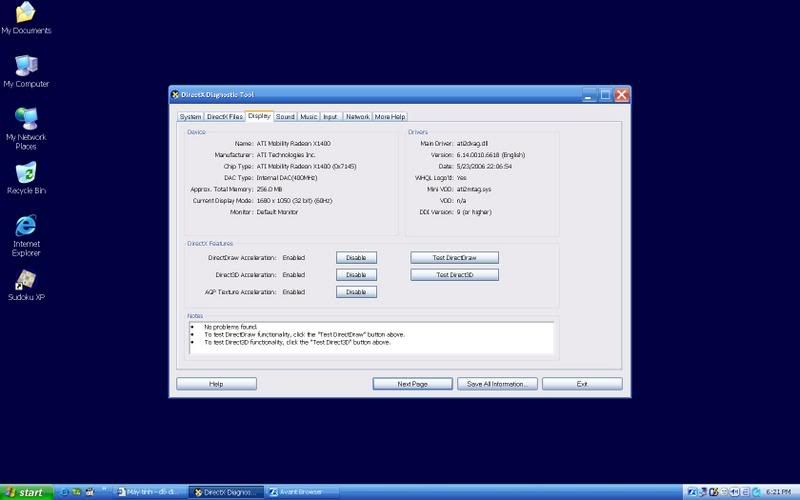Click the 'ati2mtag.sys' Mini VDD value
800x500 pixels.
click(473, 189)
